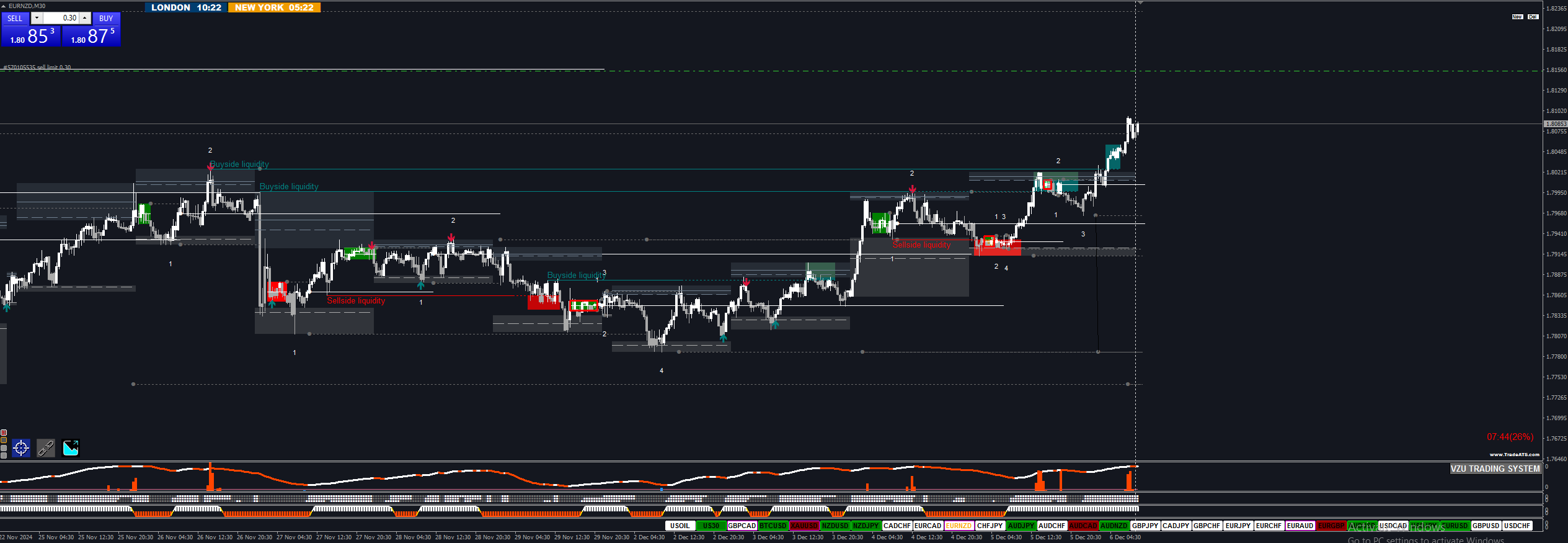The width and height of the screenshot is (1568, 543).
Task: Switch chart to CHFJPY symbol
Action: (x=990, y=526)
